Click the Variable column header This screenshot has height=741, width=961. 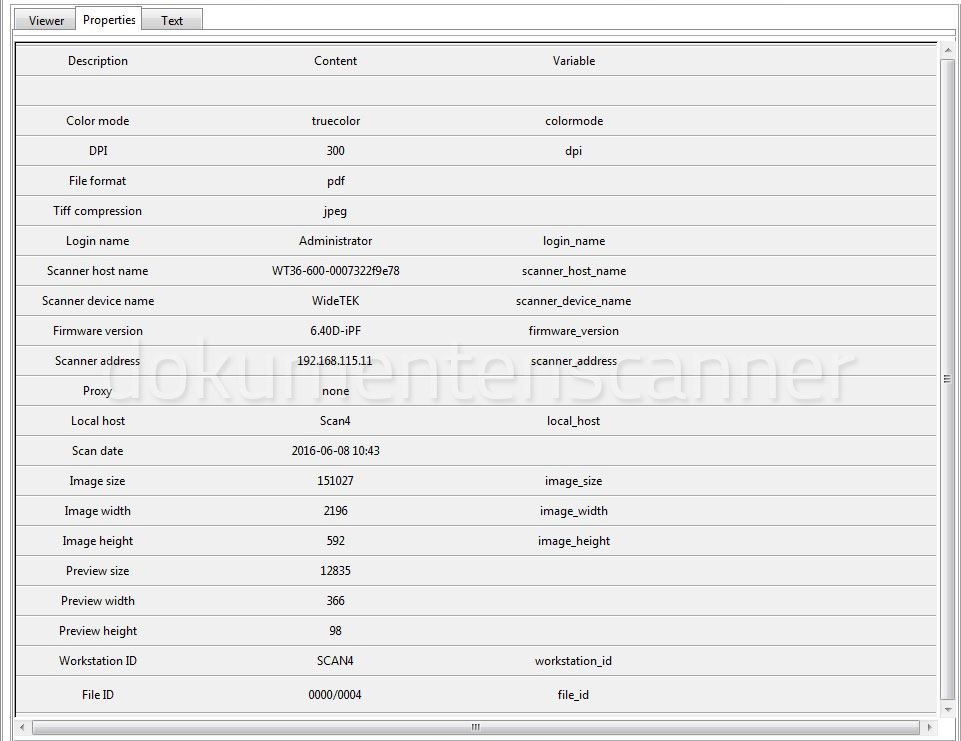pyautogui.click(x=574, y=61)
